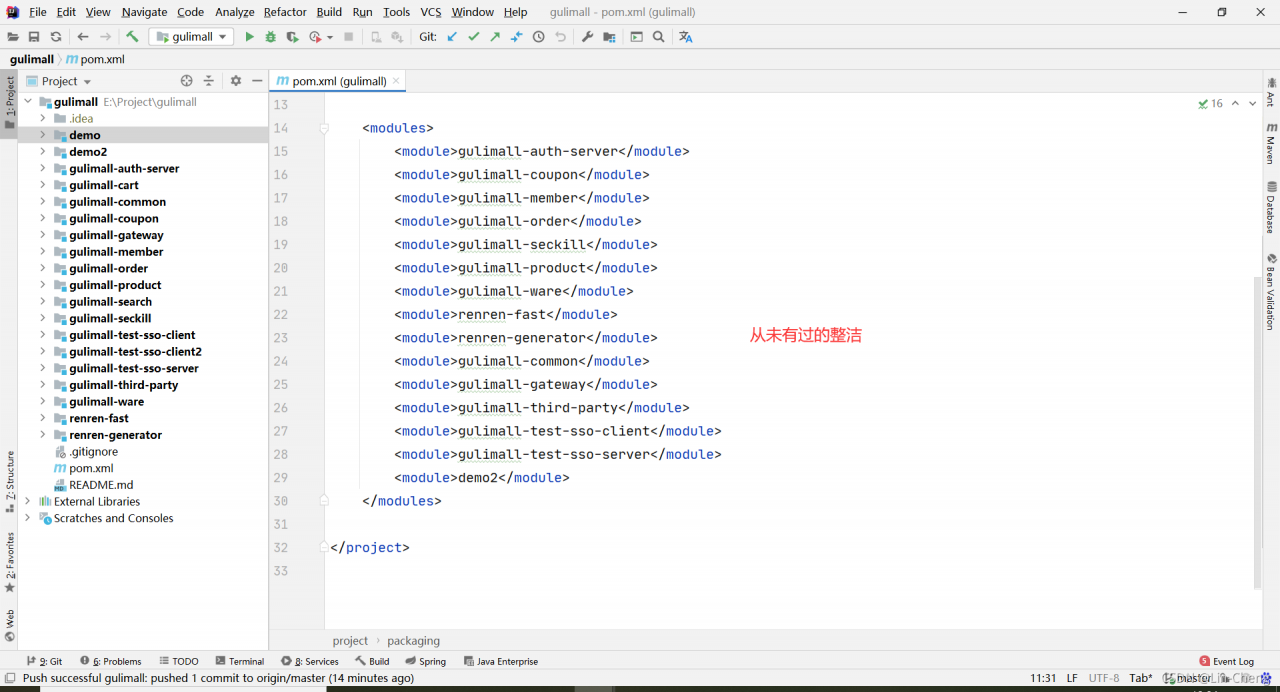Viewport: 1280px width, 692px height.
Task: Select gulimall-seckill in project tree
Action: (x=110, y=318)
